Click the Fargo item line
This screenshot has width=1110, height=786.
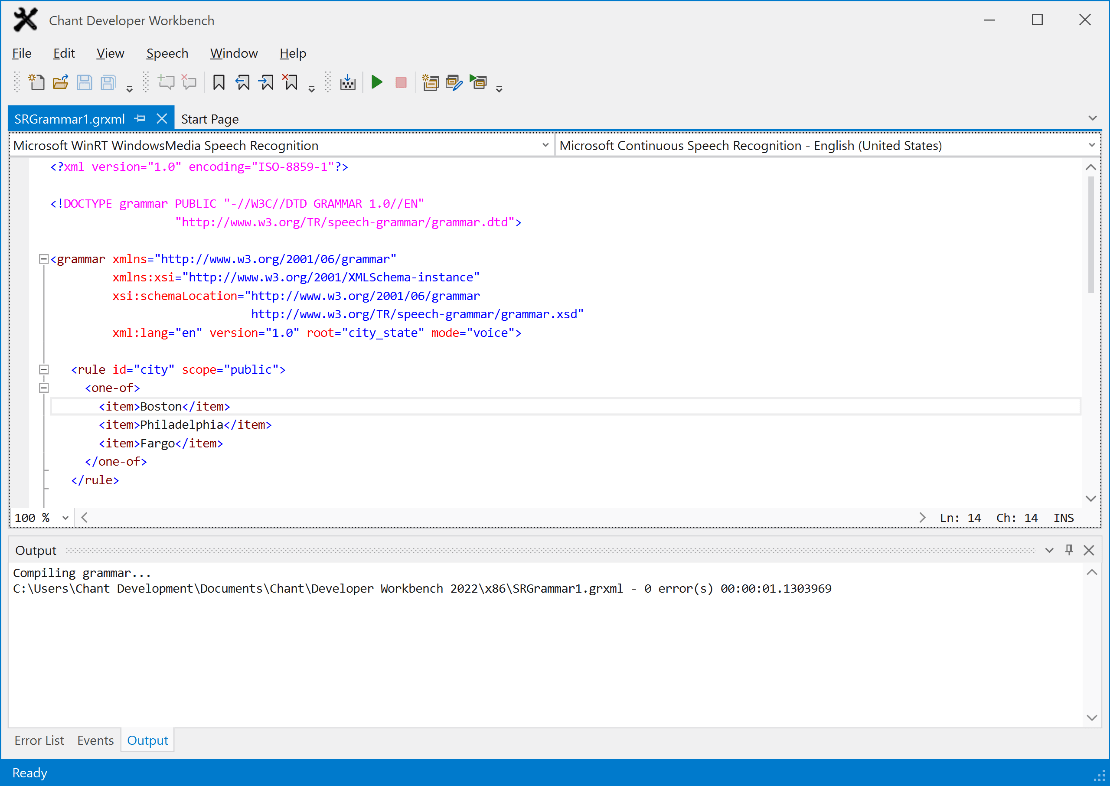click(161, 443)
